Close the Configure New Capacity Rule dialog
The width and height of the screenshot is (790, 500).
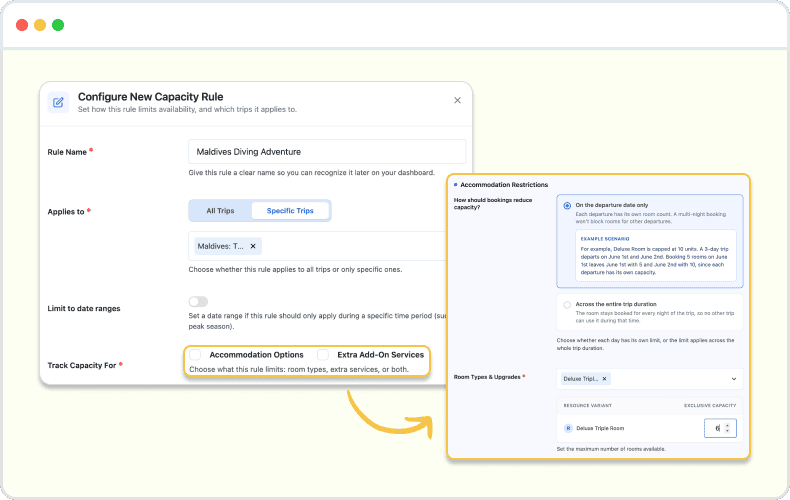[457, 100]
